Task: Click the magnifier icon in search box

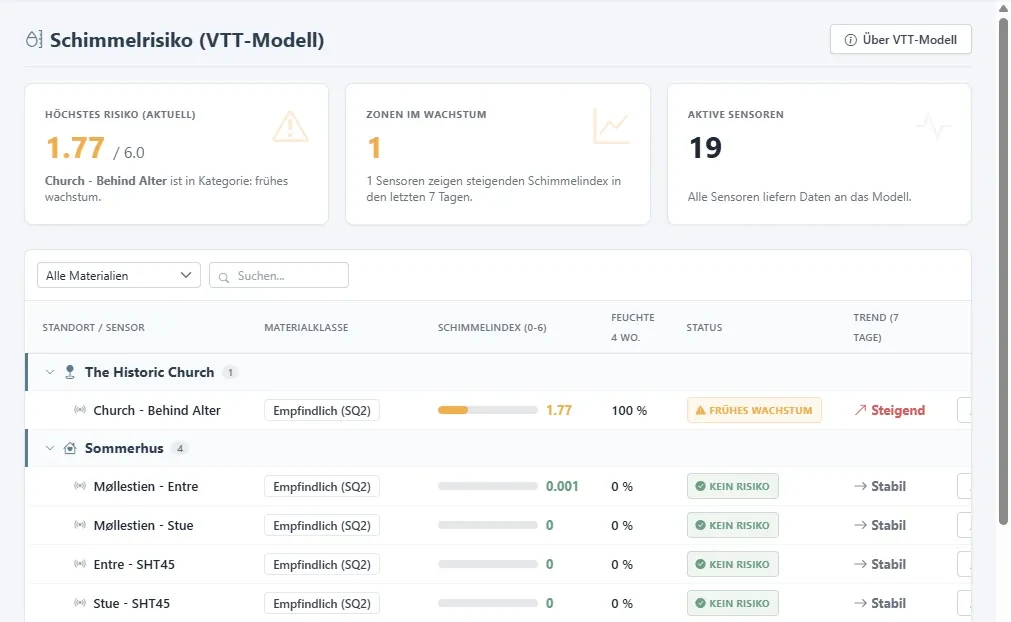Action: coord(224,277)
